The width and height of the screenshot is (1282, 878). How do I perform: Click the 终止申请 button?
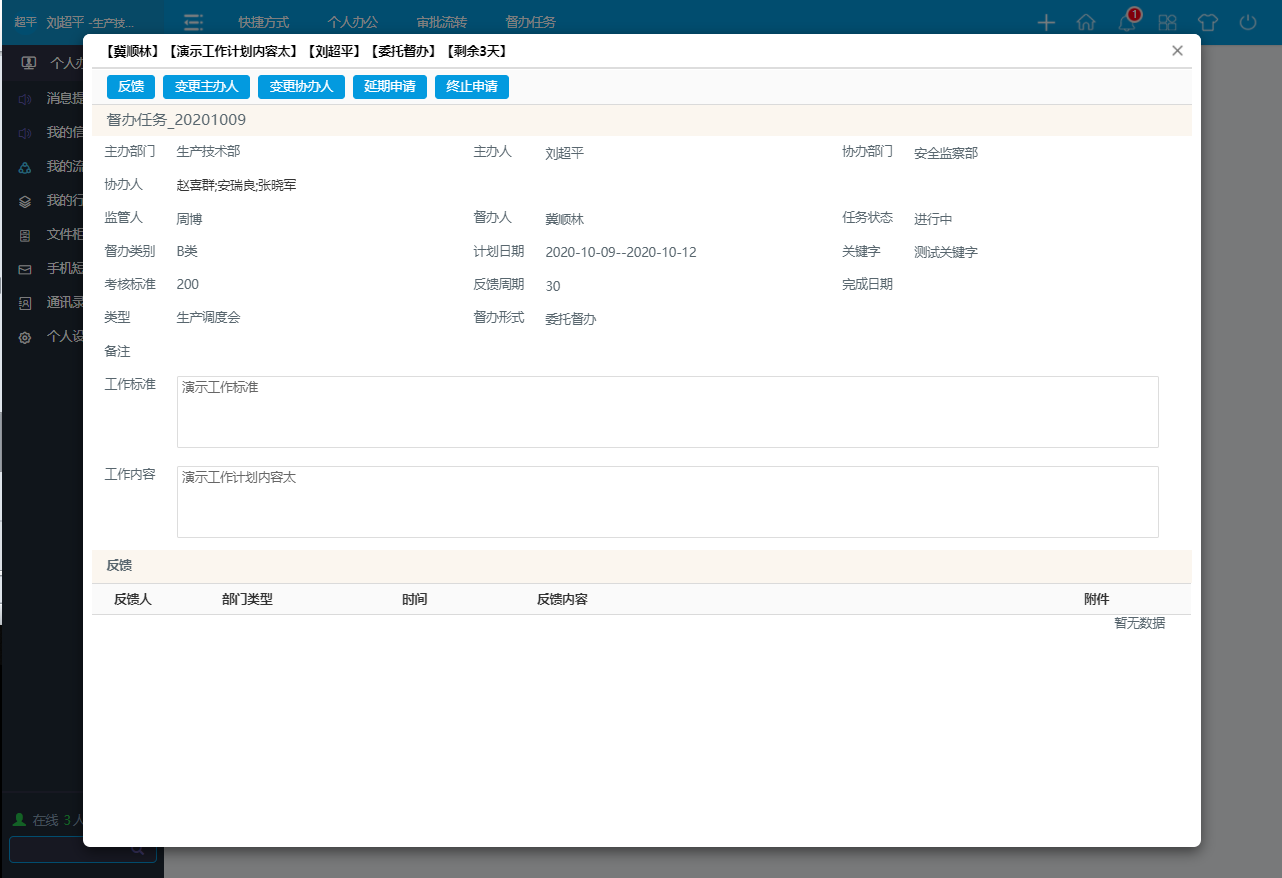pyautogui.click(x=471, y=87)
